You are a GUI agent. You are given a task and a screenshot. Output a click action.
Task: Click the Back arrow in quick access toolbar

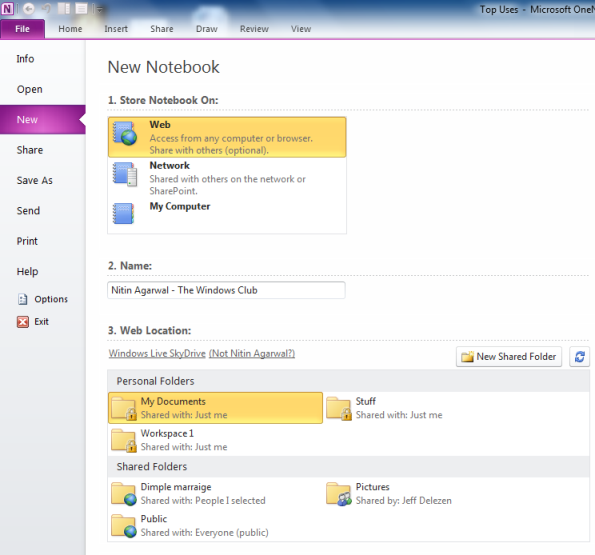tap(29, 9)
